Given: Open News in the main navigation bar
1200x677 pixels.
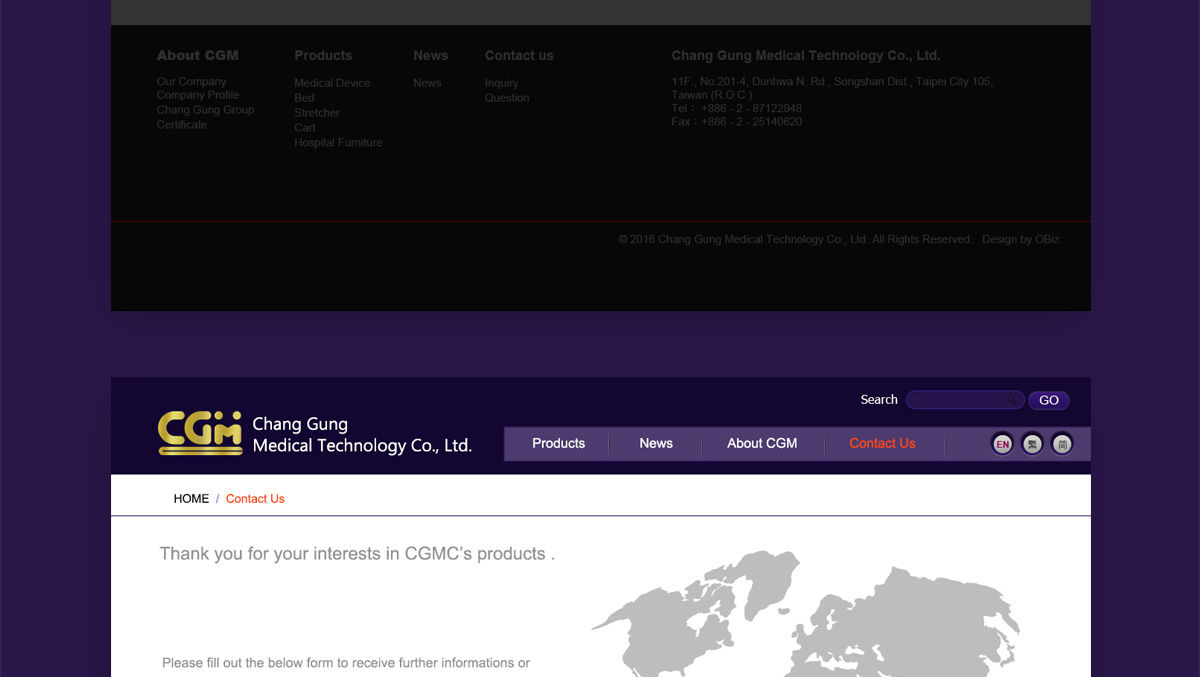Looking at the screenshot, I should coord(656,443).
